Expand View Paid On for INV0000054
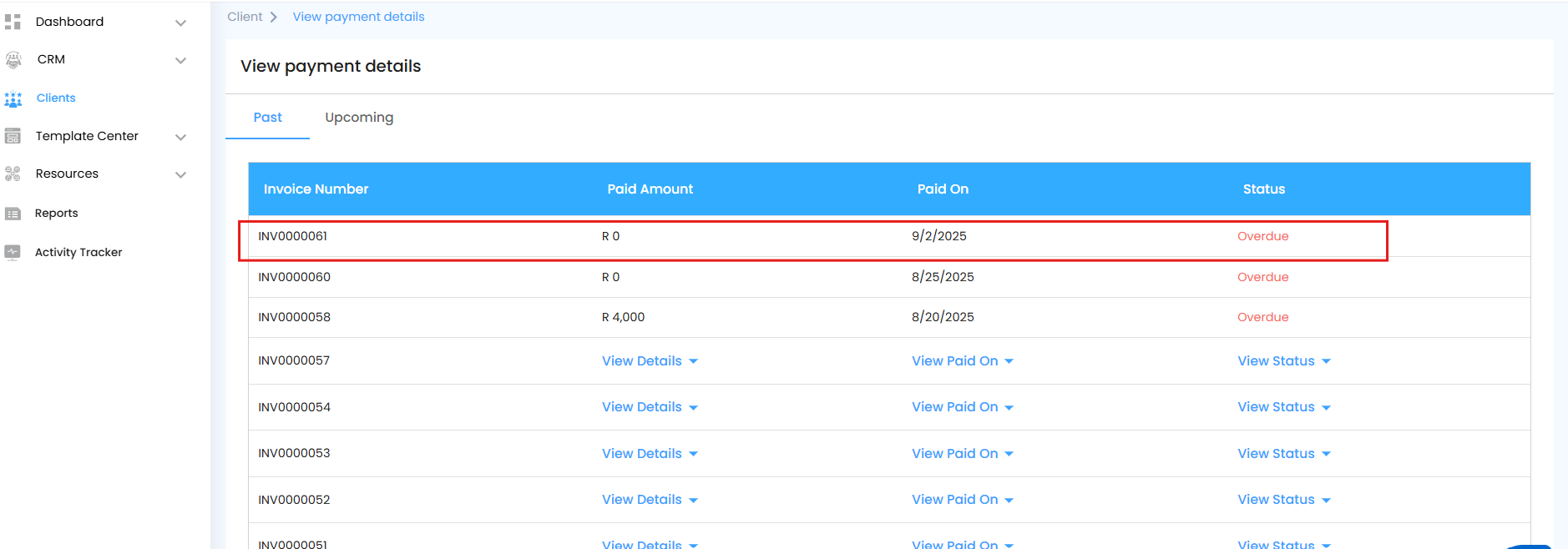This screenshot has height=549, width=1568. (x=962, y=407)
